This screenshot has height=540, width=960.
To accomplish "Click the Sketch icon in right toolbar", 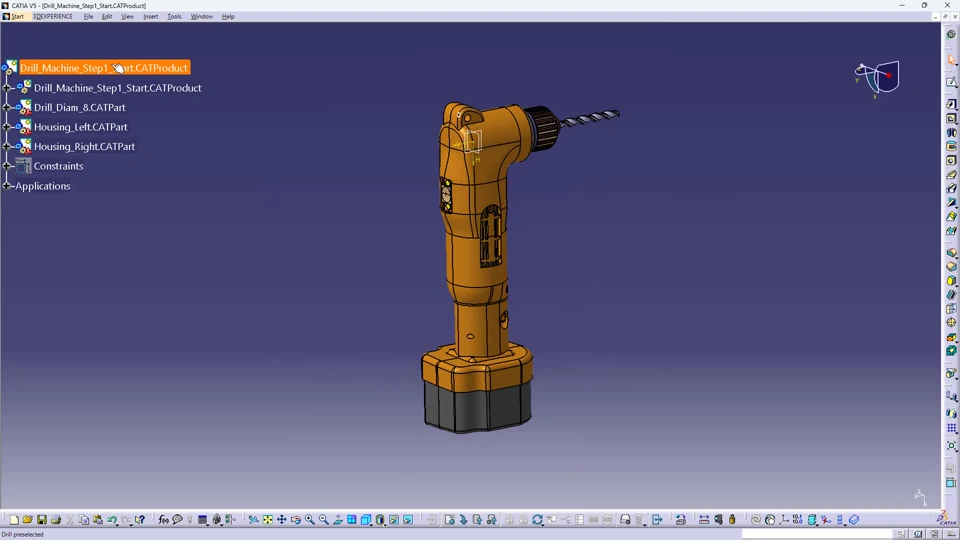I will pos(951,82).
